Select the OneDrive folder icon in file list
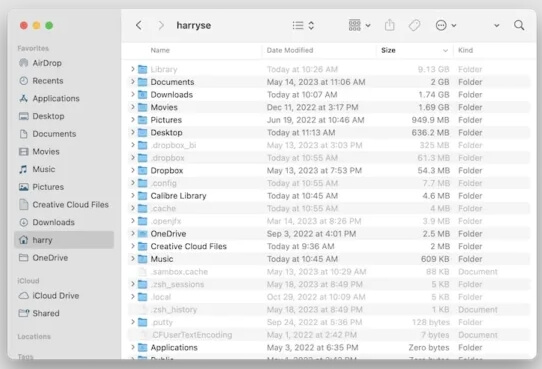This screenshot has width=542, height=369. click(142, 234)
